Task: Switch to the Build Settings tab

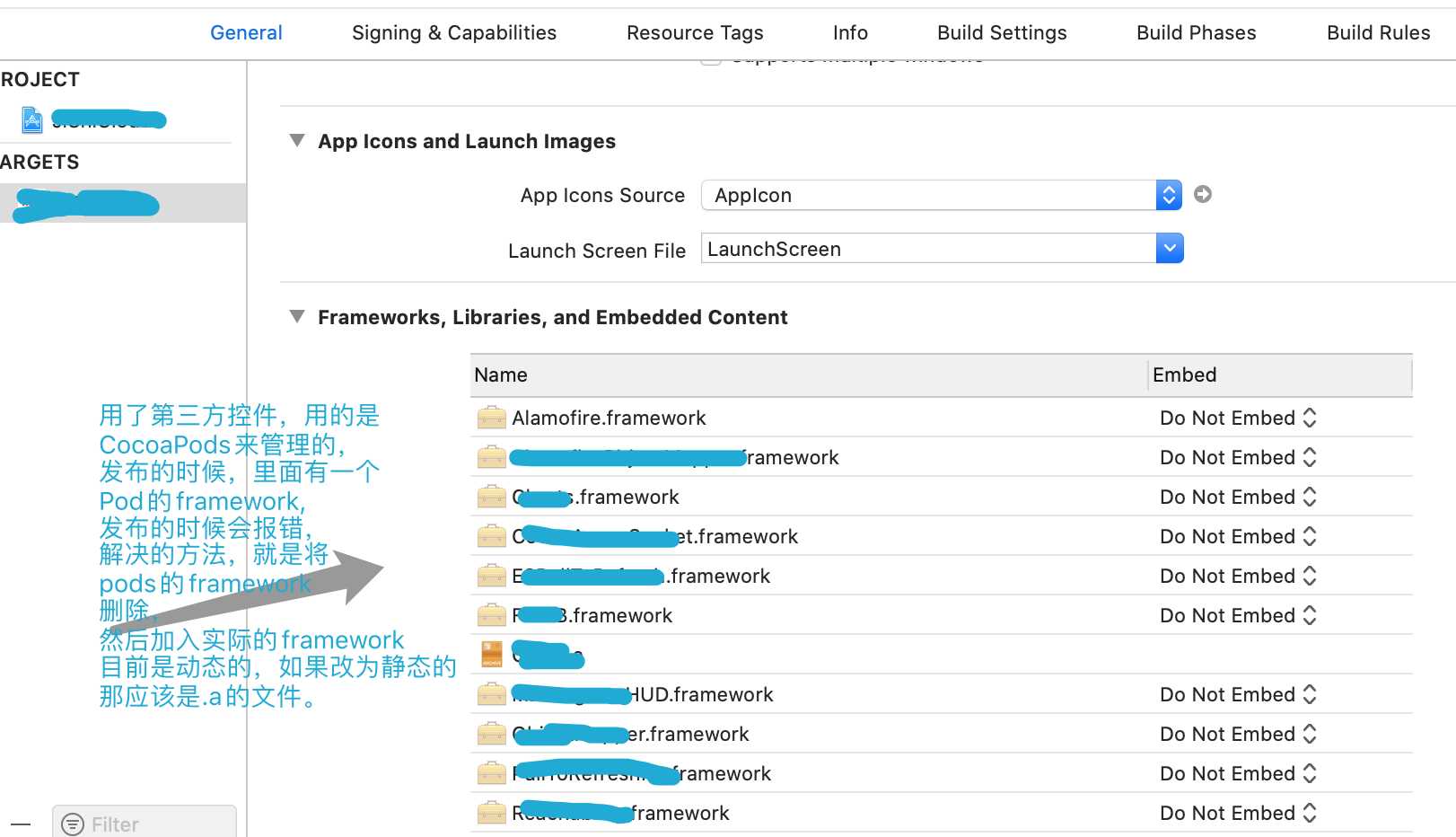Action: [1002, 33]
